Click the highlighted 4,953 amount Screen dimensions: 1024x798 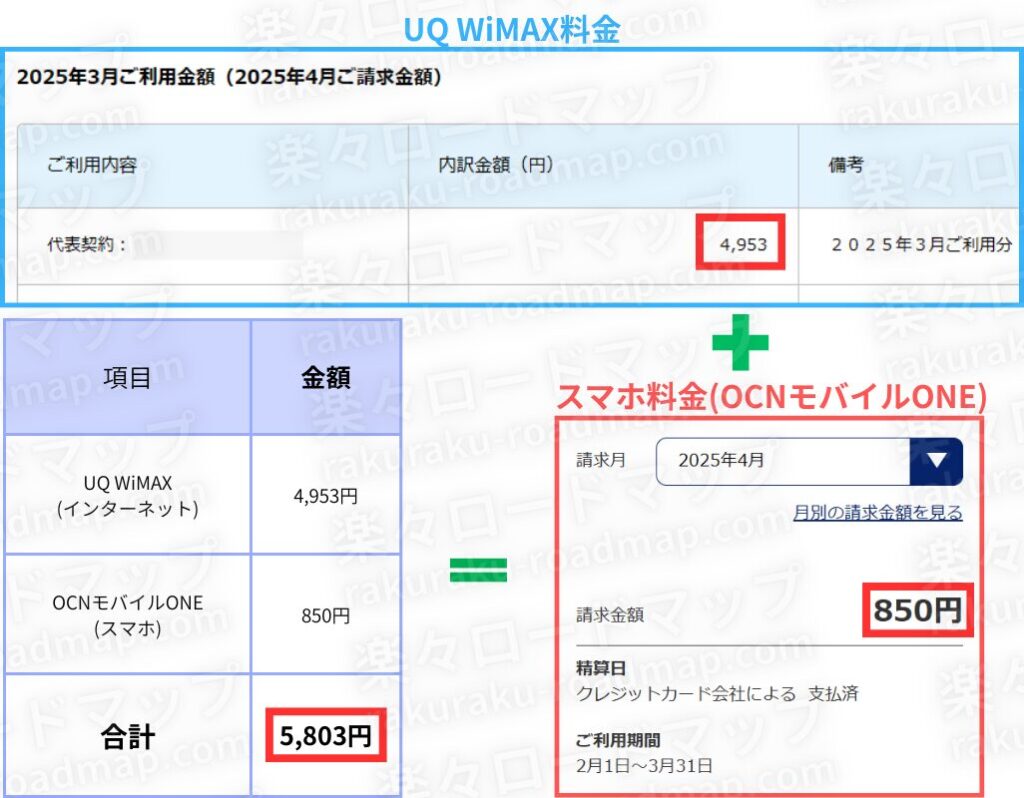point(742,242)
